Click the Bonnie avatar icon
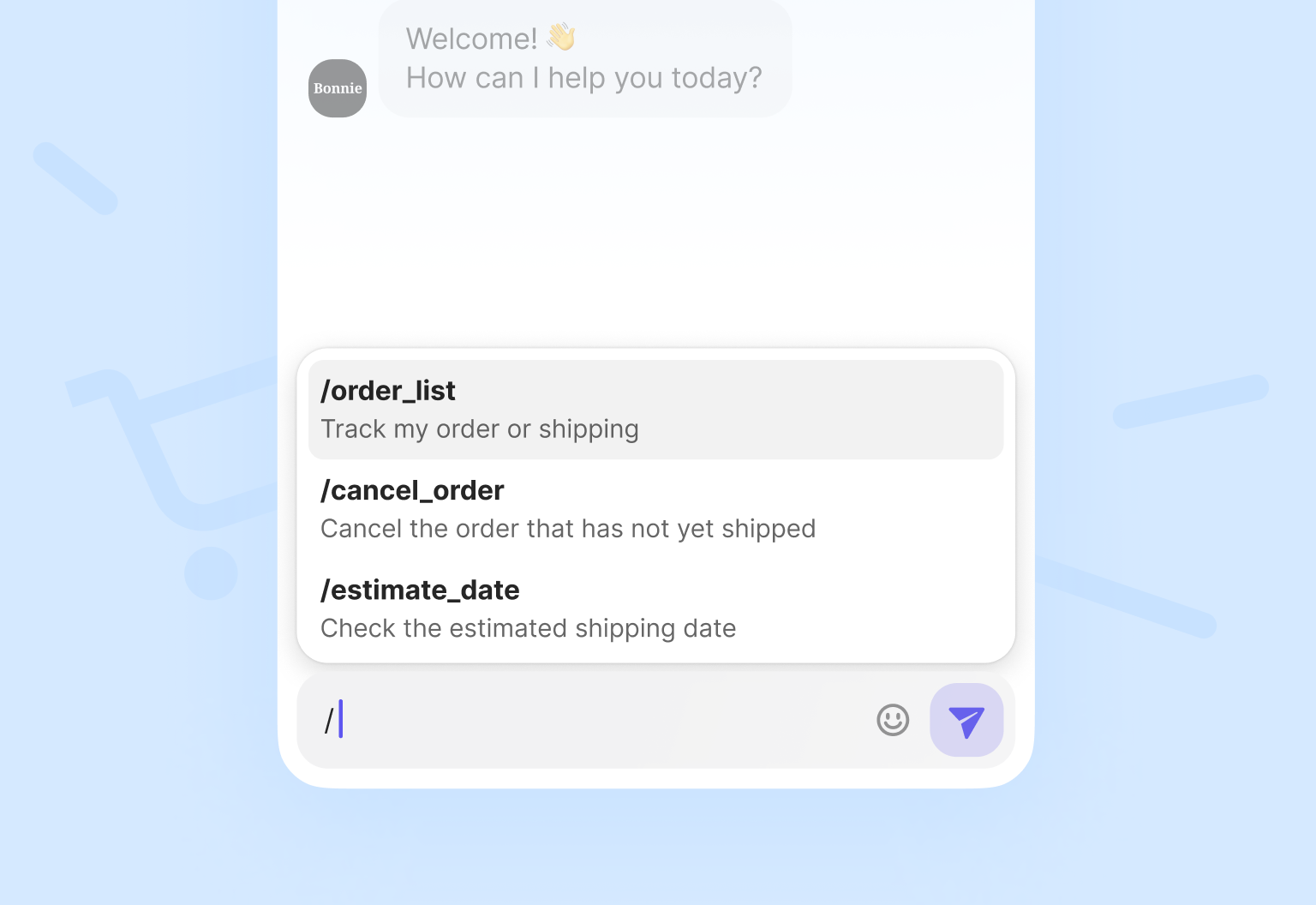The height and width of the screenshot is (905, 1316). 338,88
